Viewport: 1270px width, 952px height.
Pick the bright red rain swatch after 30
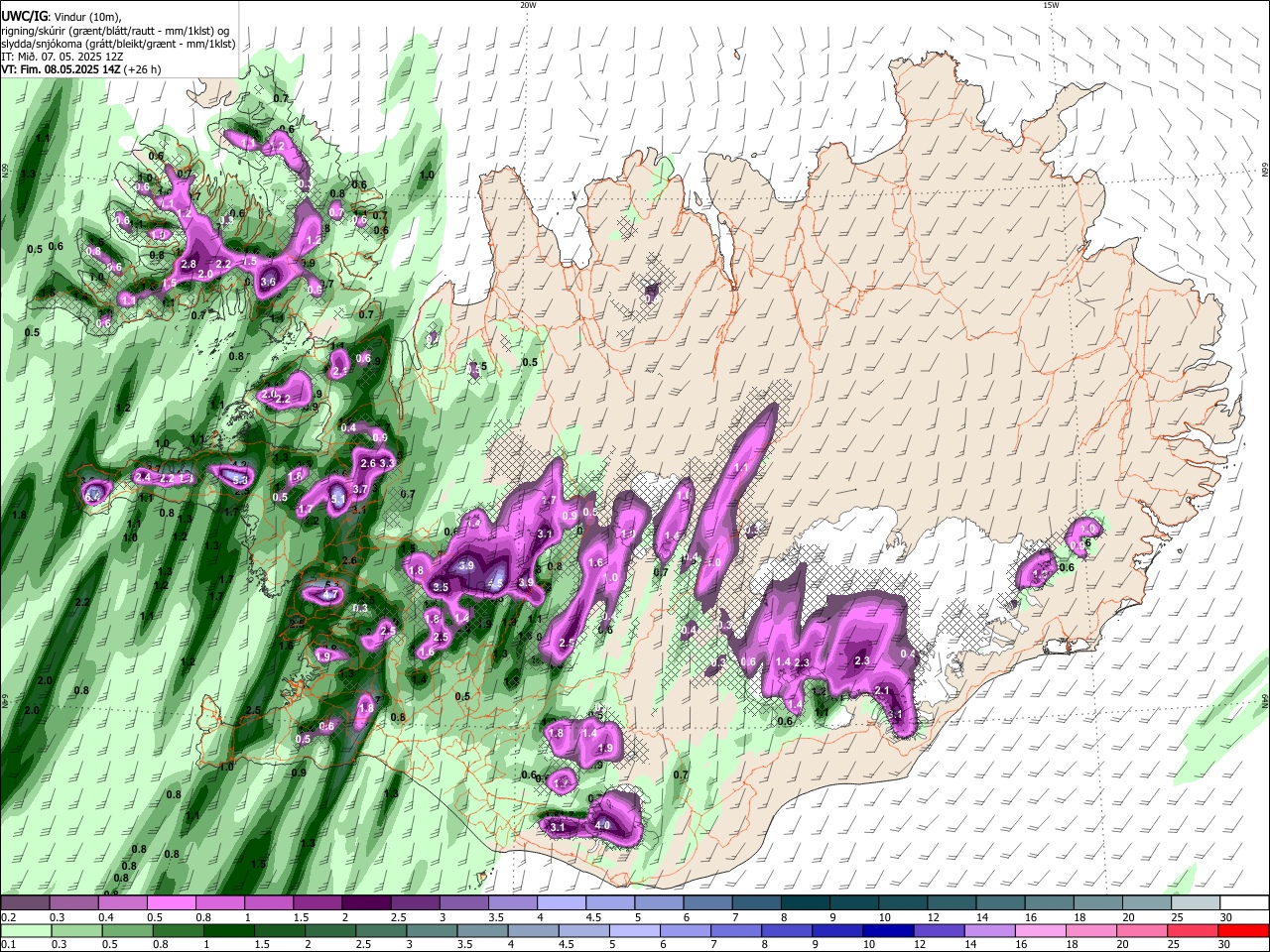click(1244, 931)
